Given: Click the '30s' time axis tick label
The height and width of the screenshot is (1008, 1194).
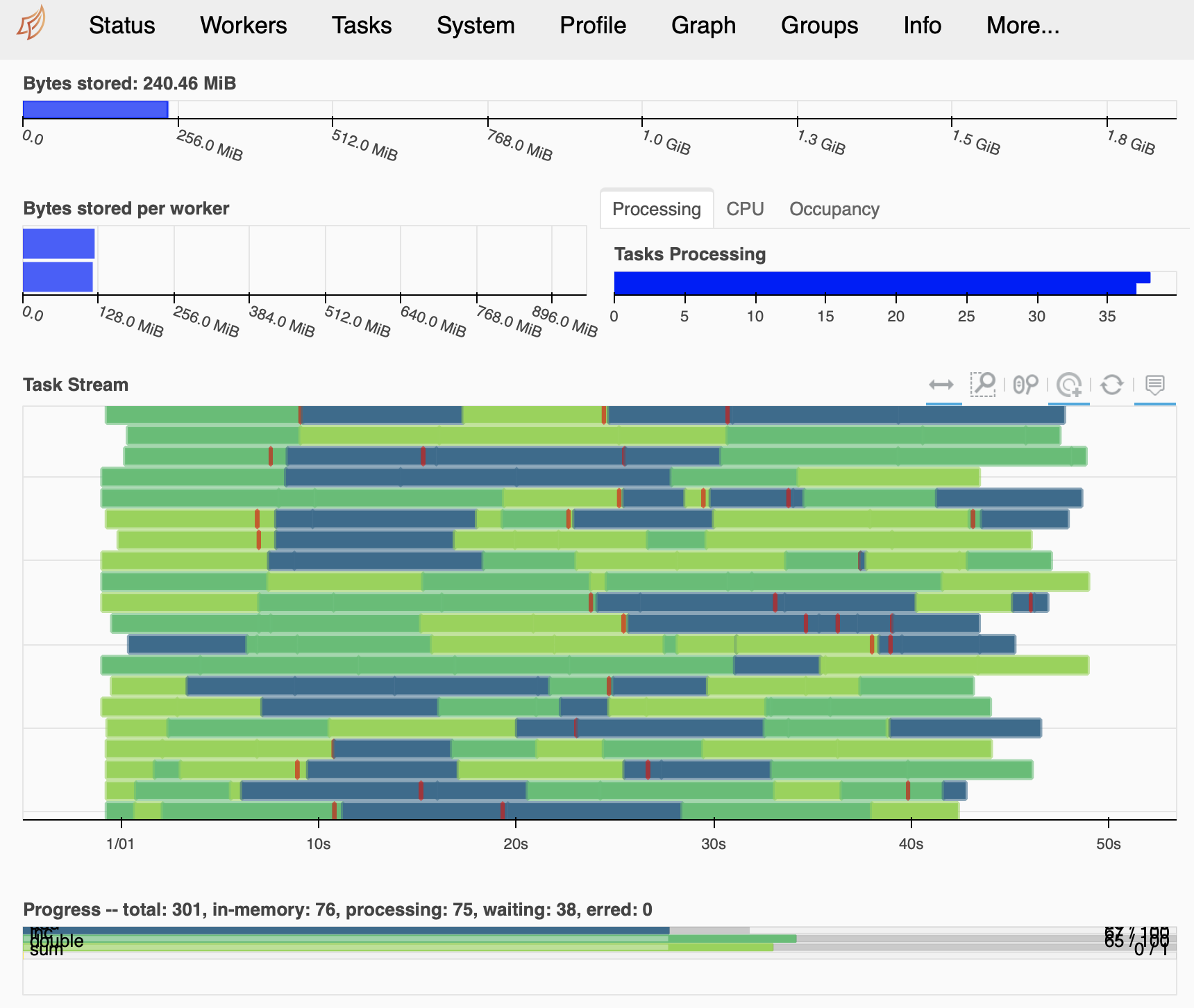Looking at the screenshot, I should pyautogui.click(x=714, y=843).
